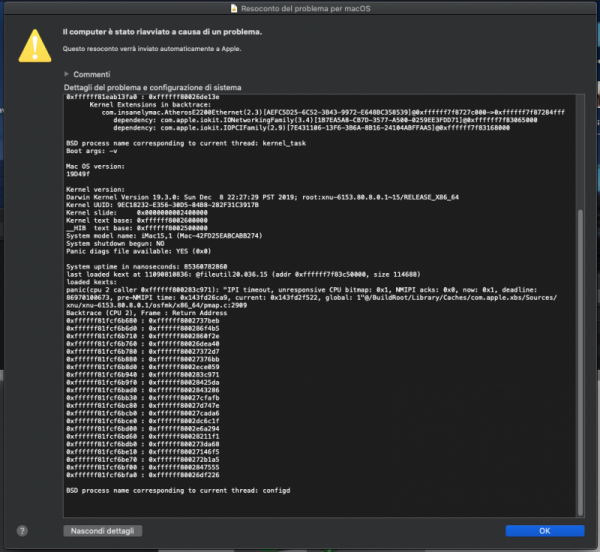
Task: Click the 'last loaded kext at' line
Action: (x=243, y=274)
